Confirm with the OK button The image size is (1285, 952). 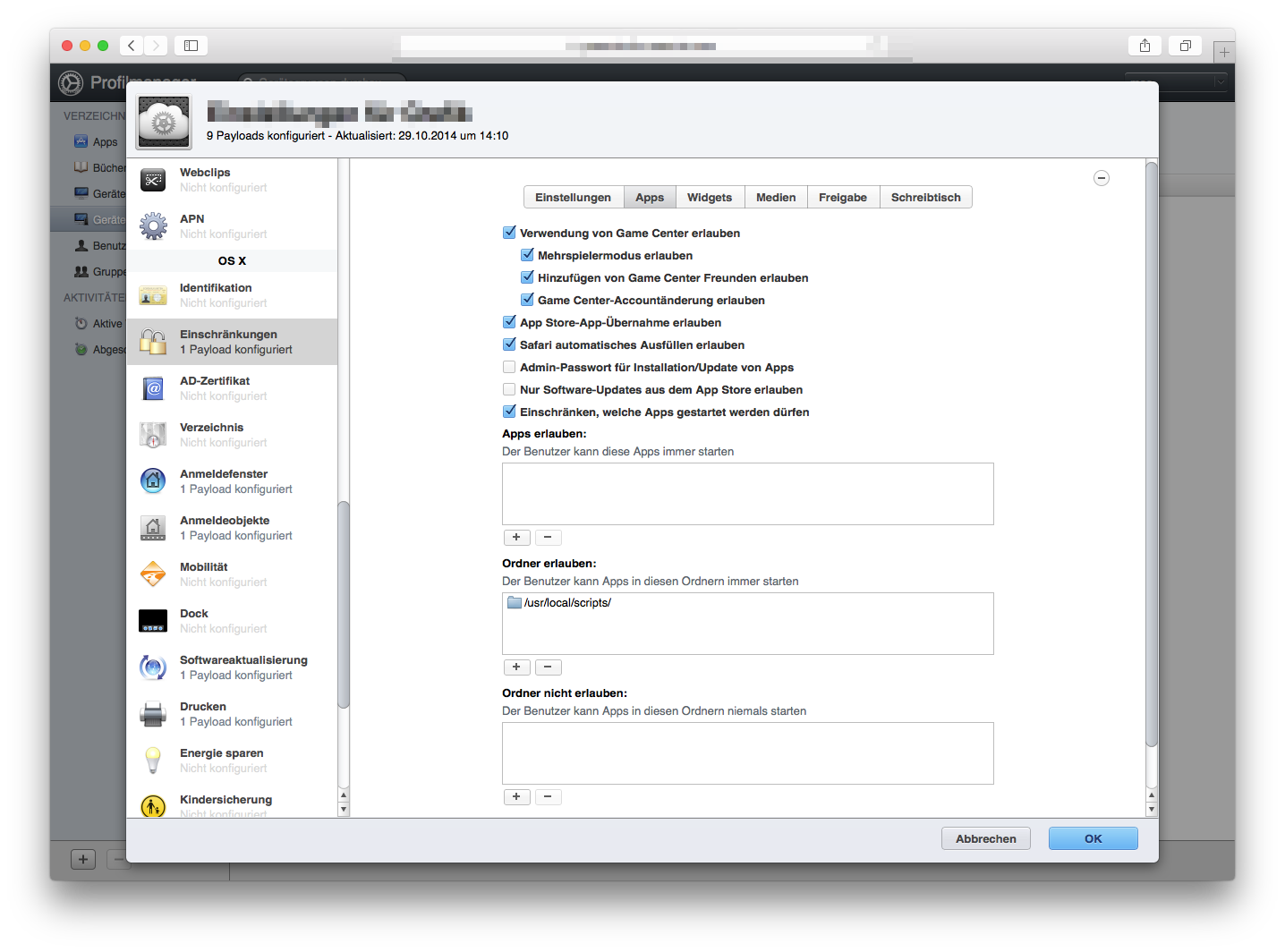tap(1094, 838)
